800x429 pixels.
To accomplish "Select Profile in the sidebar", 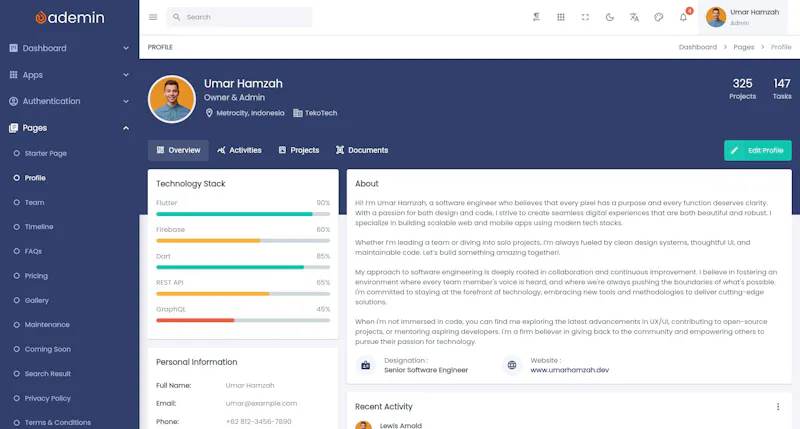I will (x=35, y=178).
